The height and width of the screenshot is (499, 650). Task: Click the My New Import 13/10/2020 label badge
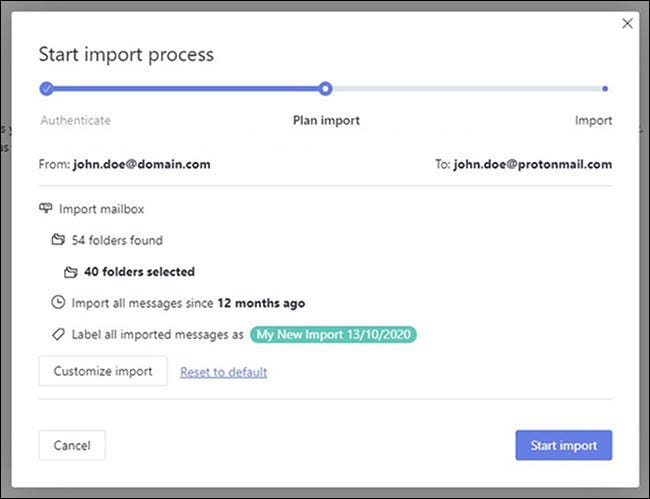tap(333, 334)
